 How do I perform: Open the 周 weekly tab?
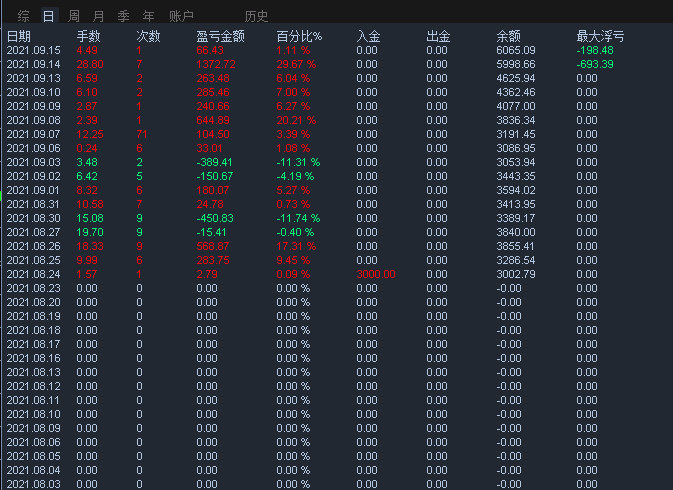tap(74, 16)
